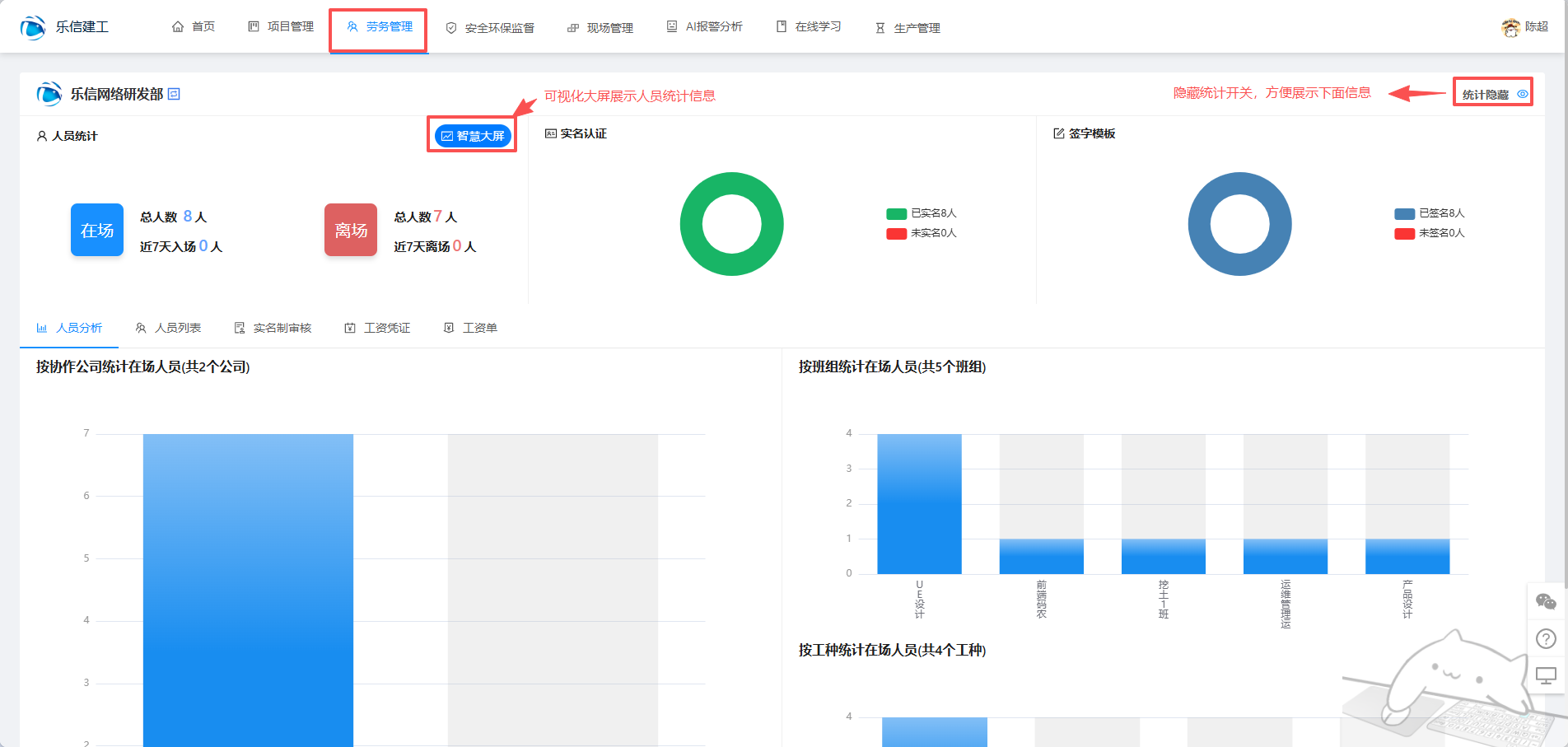Viewport: 1568px width, 747px height.
Task: Open the 项目管理 menu
Action: pos(282,27)
